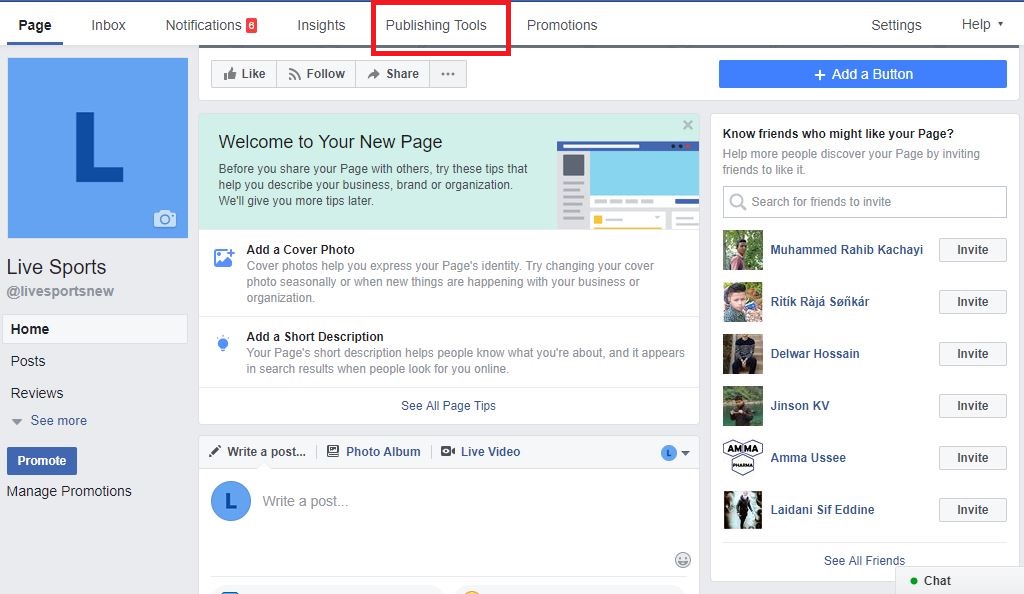Image resolution: width=1024 pixels, height=594 pixels.
Task: Start a Live Video
Action: point(481,452)
